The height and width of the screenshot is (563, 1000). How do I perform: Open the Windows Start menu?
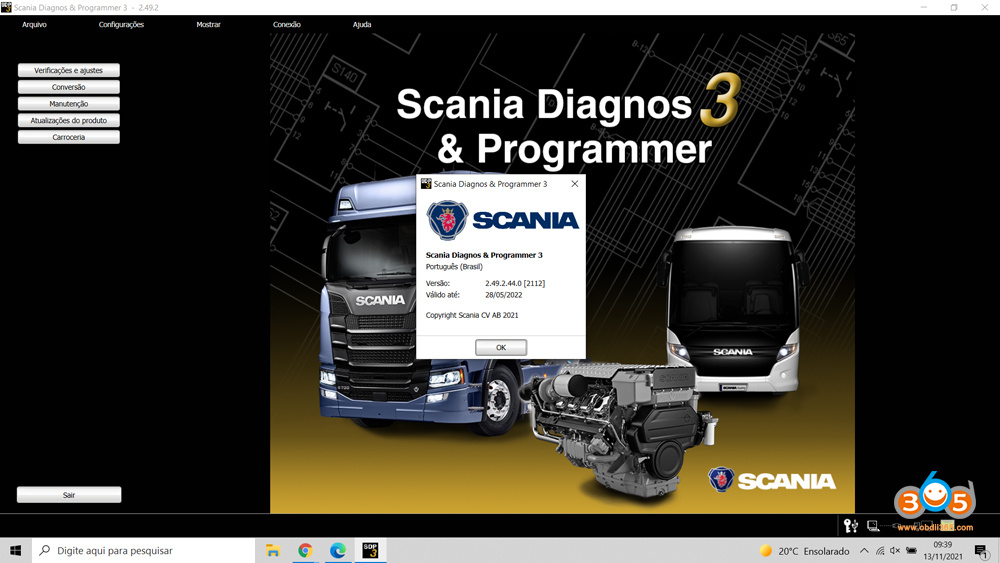coord(16,551)
